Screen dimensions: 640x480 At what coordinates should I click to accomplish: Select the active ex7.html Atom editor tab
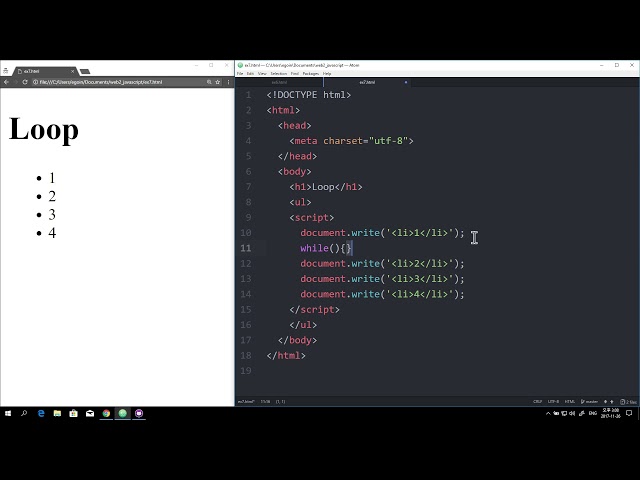367,82
